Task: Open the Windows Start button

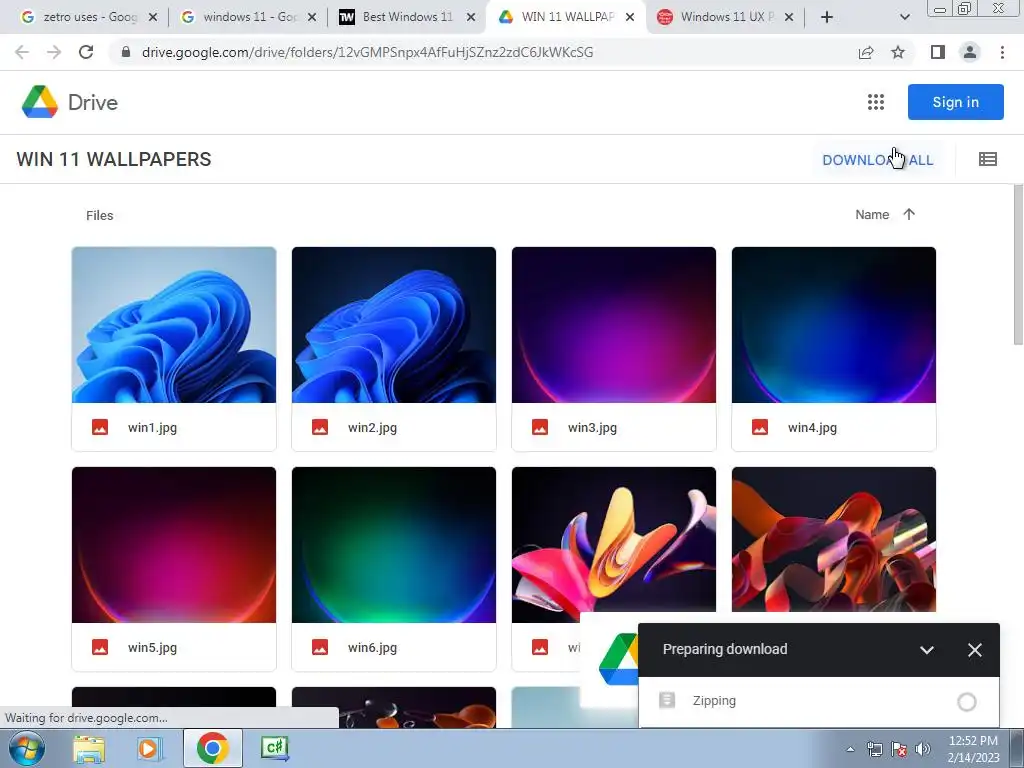Action: pos(27,748)
